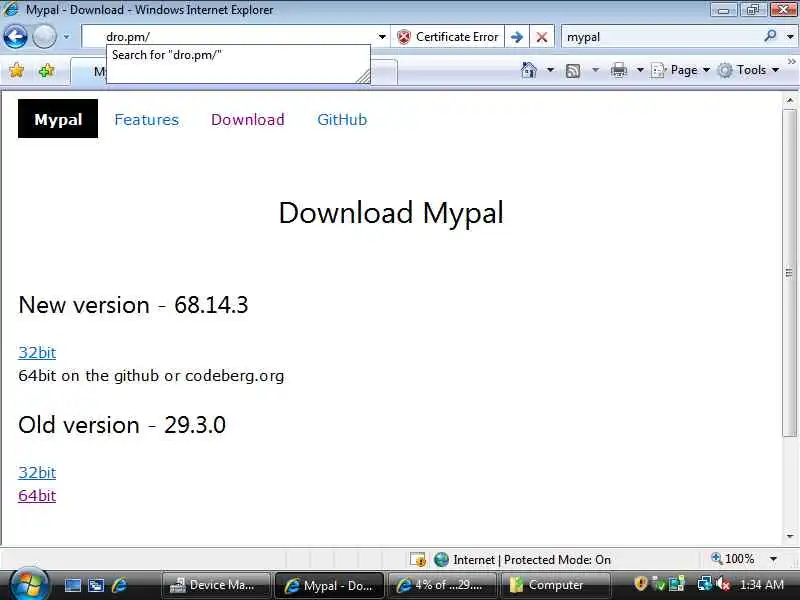The width and height of the screenshot is (800, 600).
Task: Click the "Download Mypal" page heading
Action: point(391,213)
